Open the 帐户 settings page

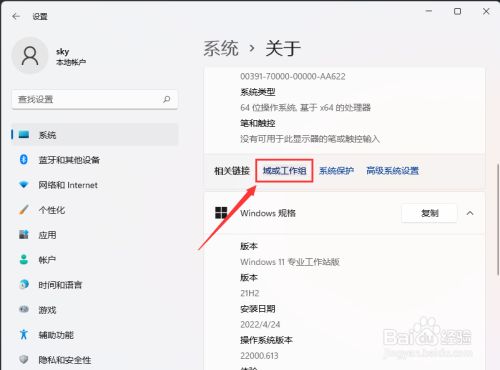(x=95, y=260)
